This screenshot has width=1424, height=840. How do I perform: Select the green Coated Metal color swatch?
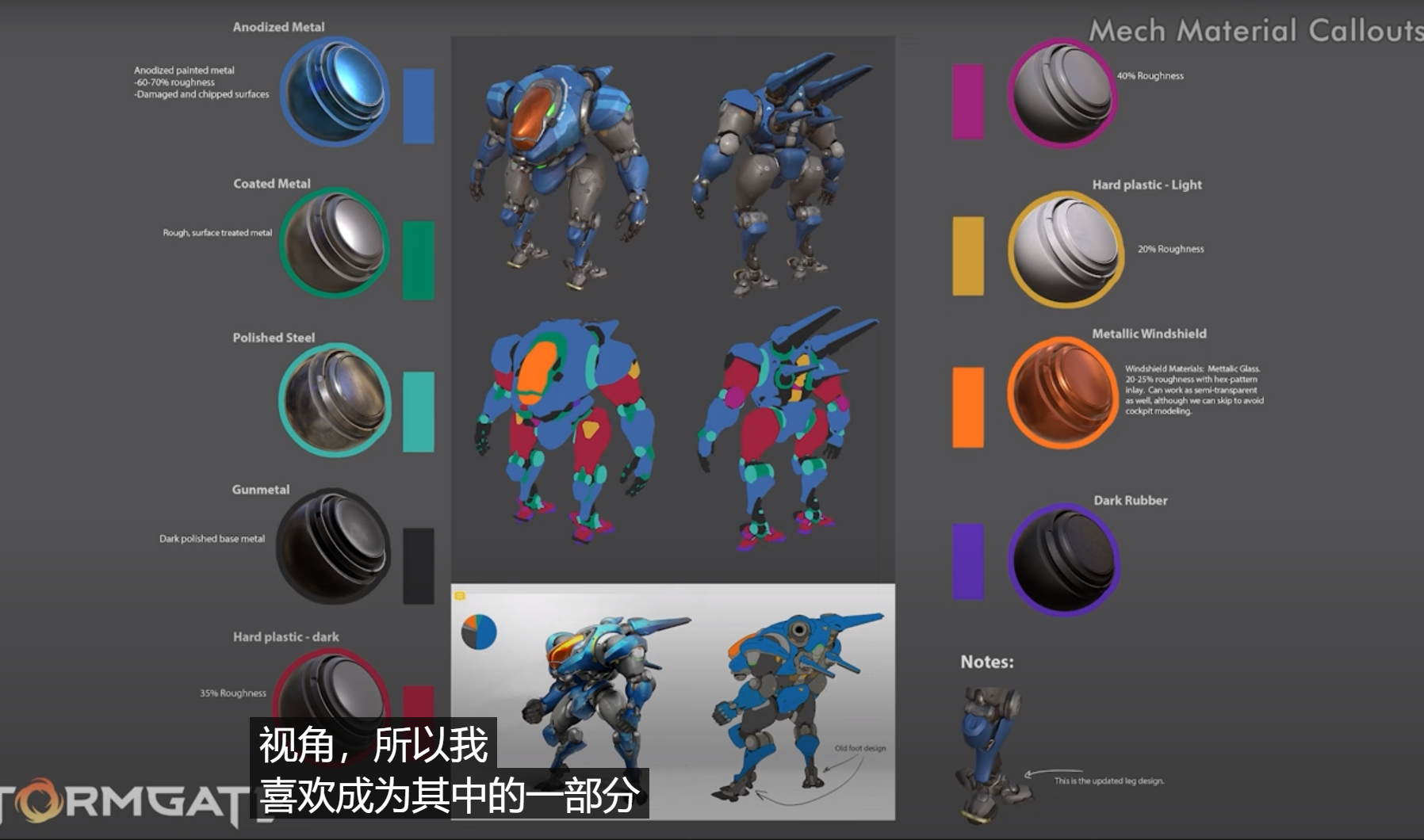419,260
